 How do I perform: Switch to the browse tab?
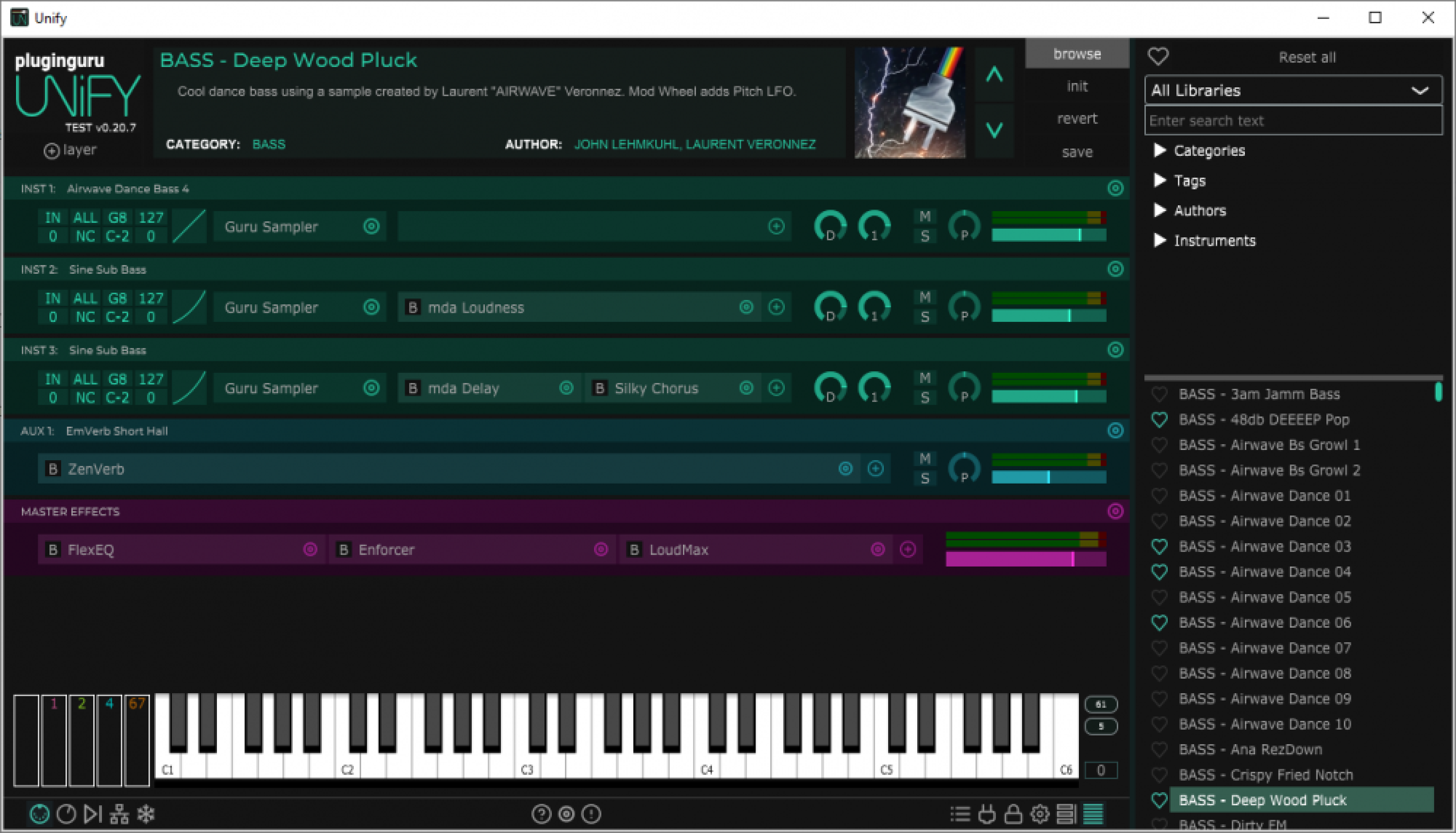point(1077,54)
